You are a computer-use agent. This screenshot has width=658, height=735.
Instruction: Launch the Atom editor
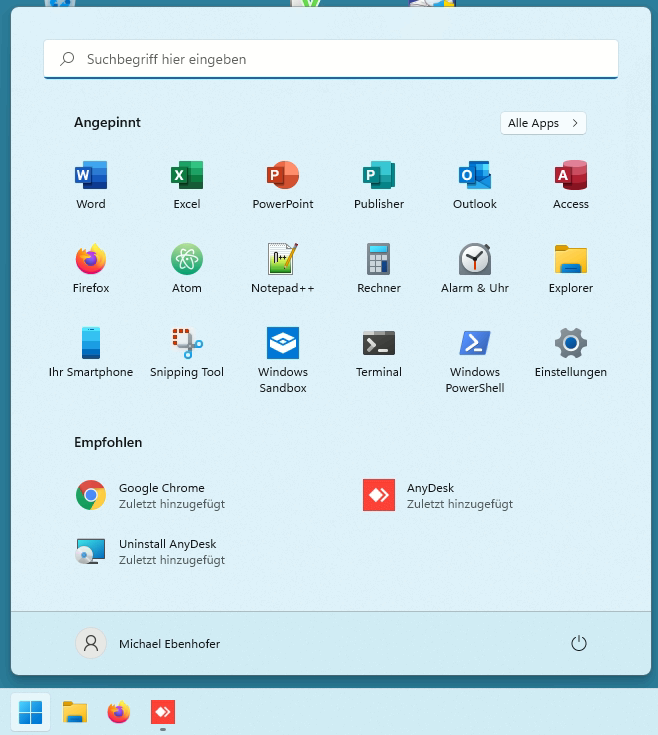click(x=187, y=269)
